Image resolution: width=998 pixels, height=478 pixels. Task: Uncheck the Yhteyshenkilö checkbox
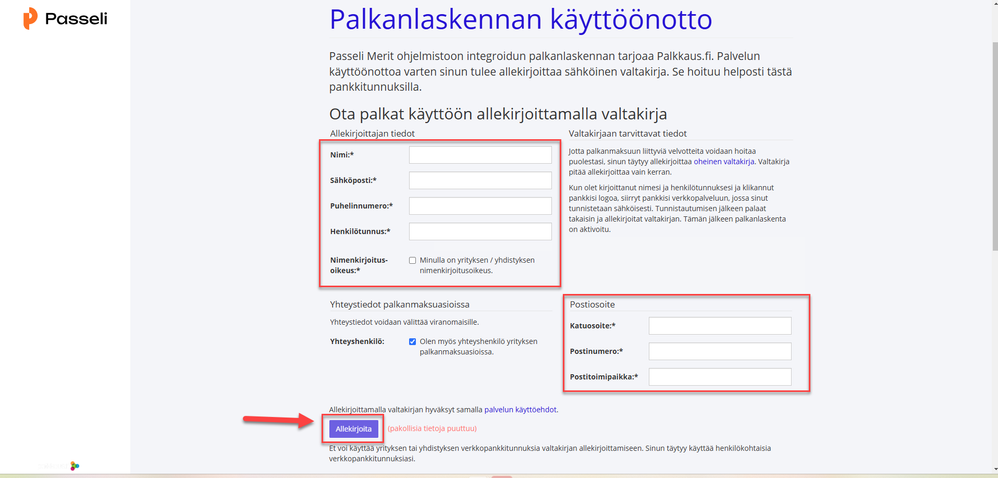click(412, 341)
